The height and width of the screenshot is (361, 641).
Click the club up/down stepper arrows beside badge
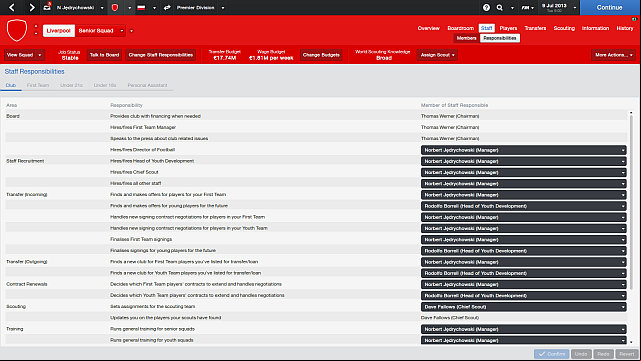tap(36, 30)
